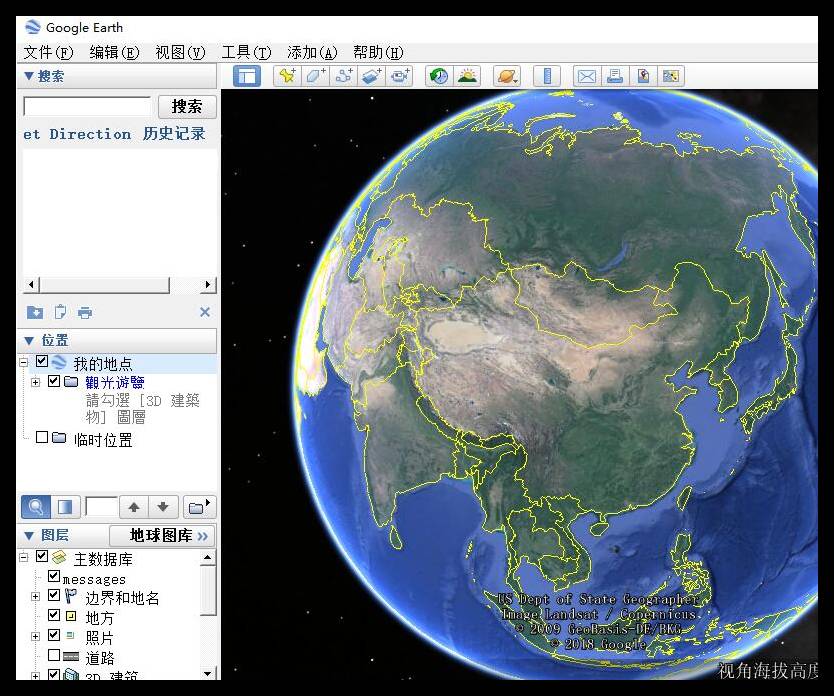
Task: Select the 觀光游覽 folder link
Action: (115, 382)
